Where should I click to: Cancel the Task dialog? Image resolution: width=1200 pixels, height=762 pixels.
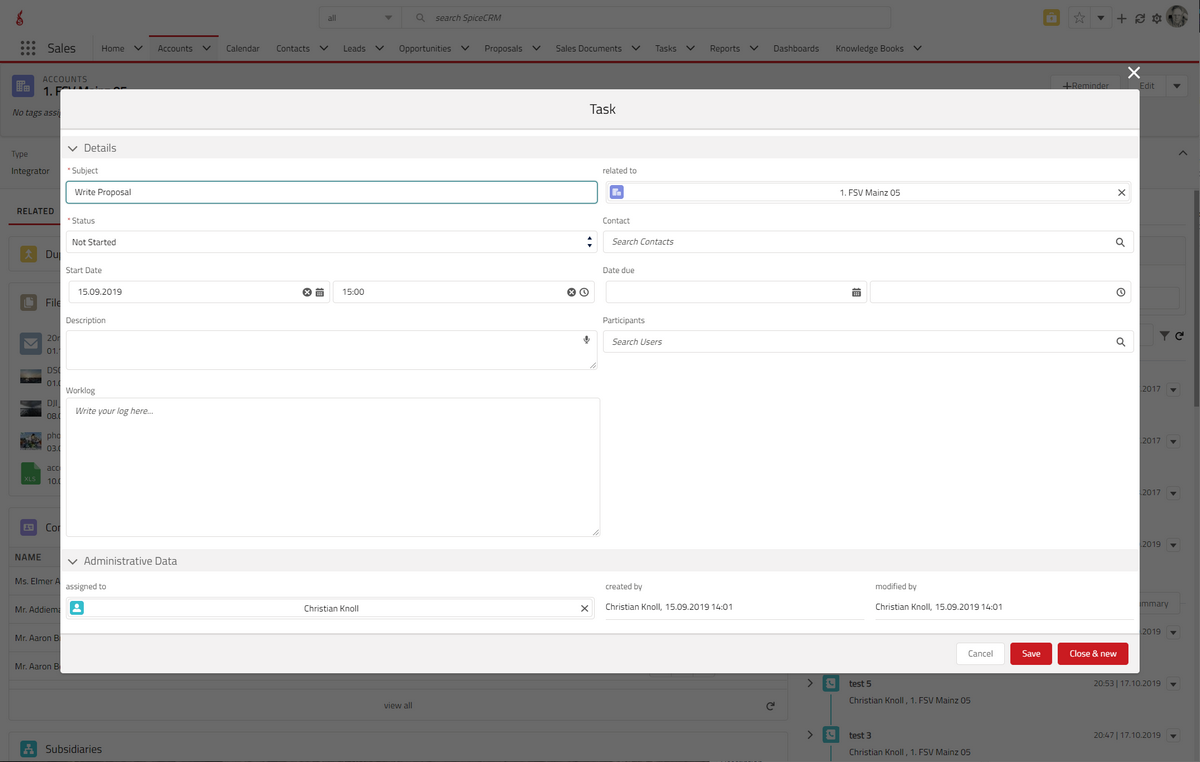click(x=980, y=653)
